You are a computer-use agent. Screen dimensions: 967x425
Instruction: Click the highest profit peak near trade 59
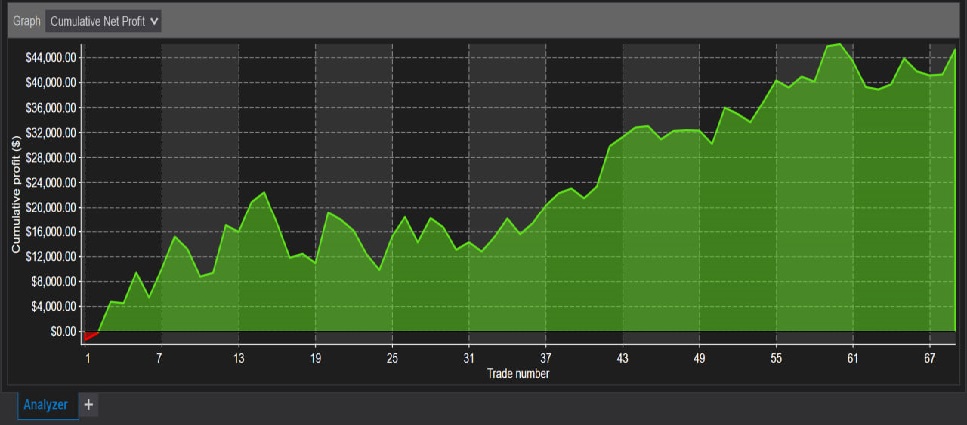(838, 45)
